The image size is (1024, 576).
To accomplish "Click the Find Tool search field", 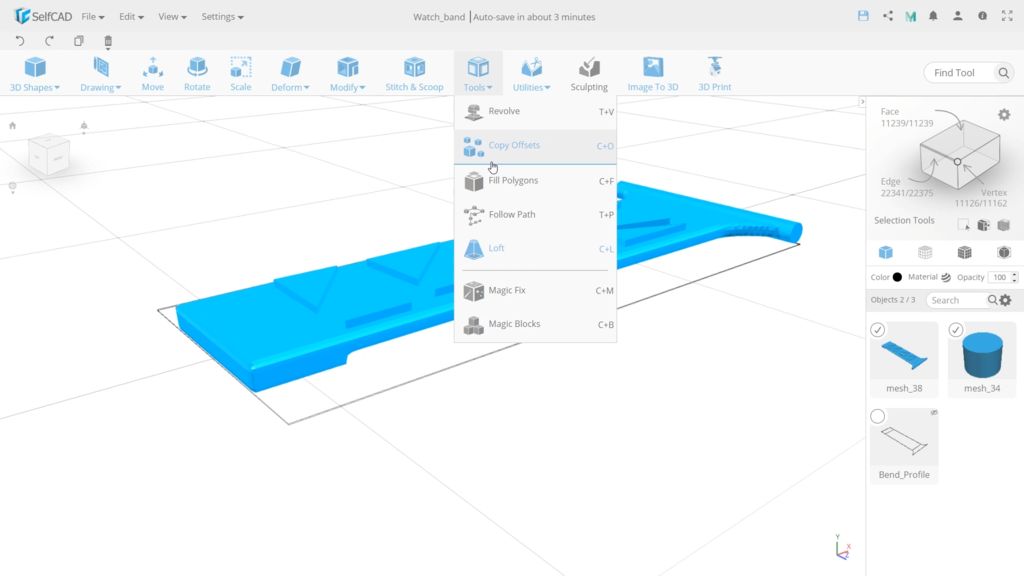I will pos(955,73).
